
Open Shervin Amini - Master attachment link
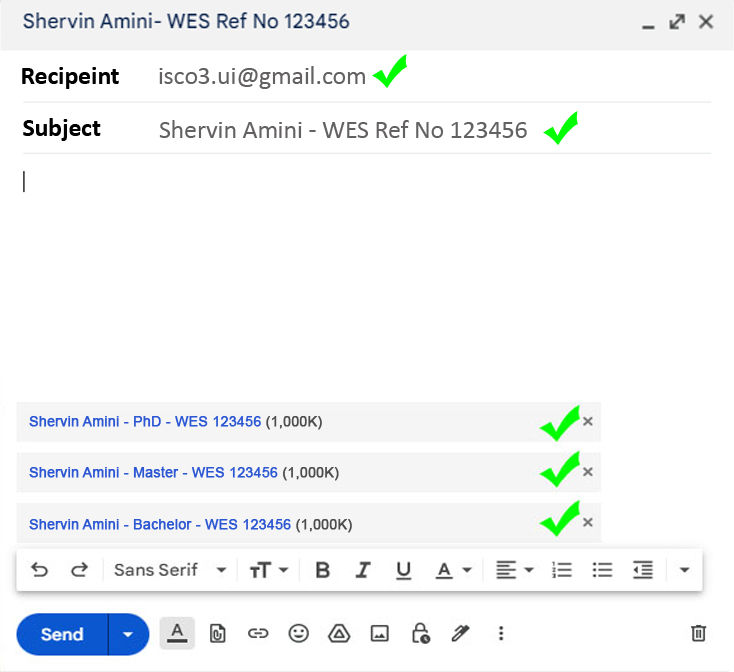pyautogui.click(x=154, y=473)
